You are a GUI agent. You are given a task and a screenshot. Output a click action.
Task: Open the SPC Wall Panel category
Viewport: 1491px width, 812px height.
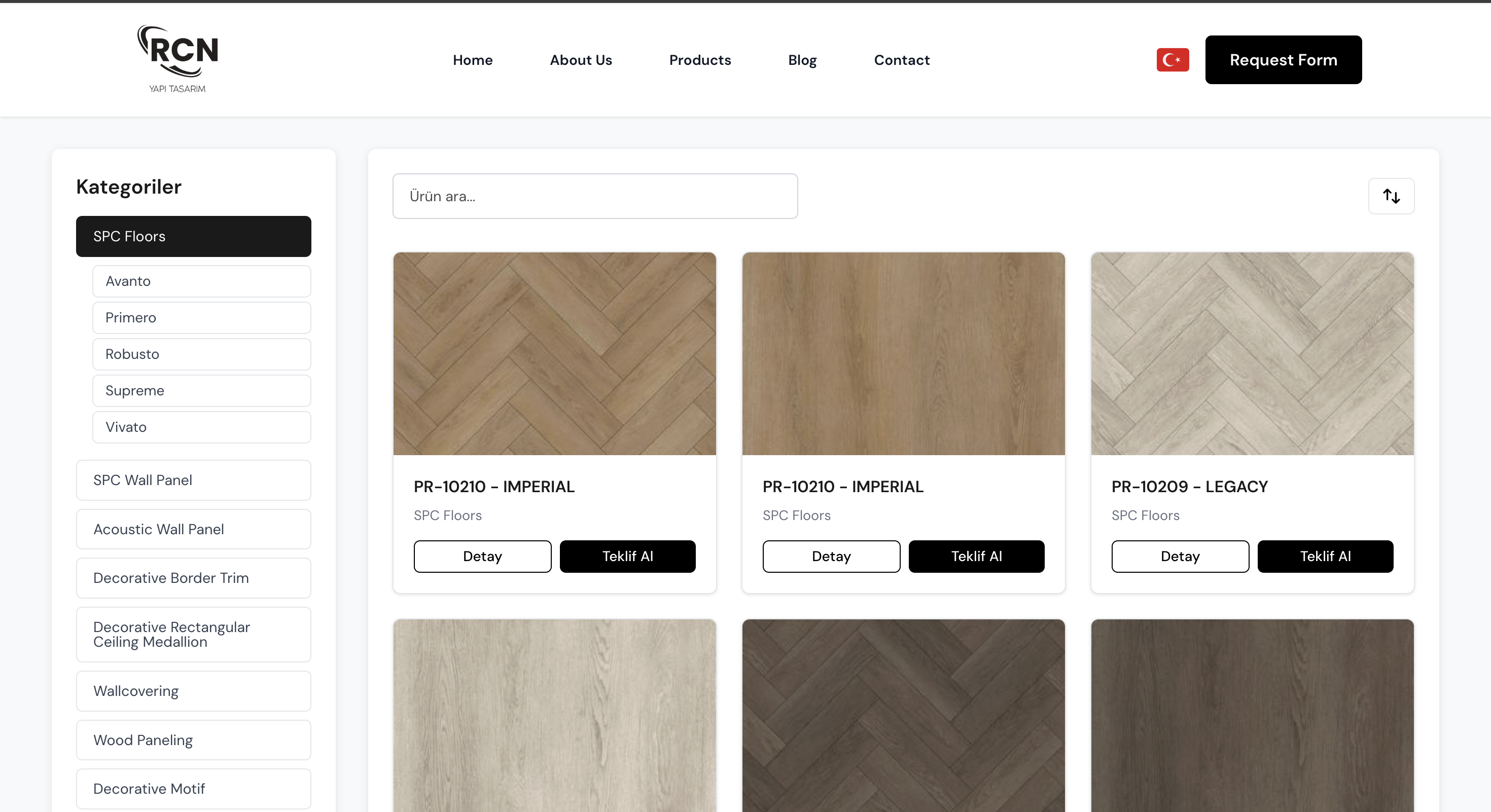(x=193, y=480)
